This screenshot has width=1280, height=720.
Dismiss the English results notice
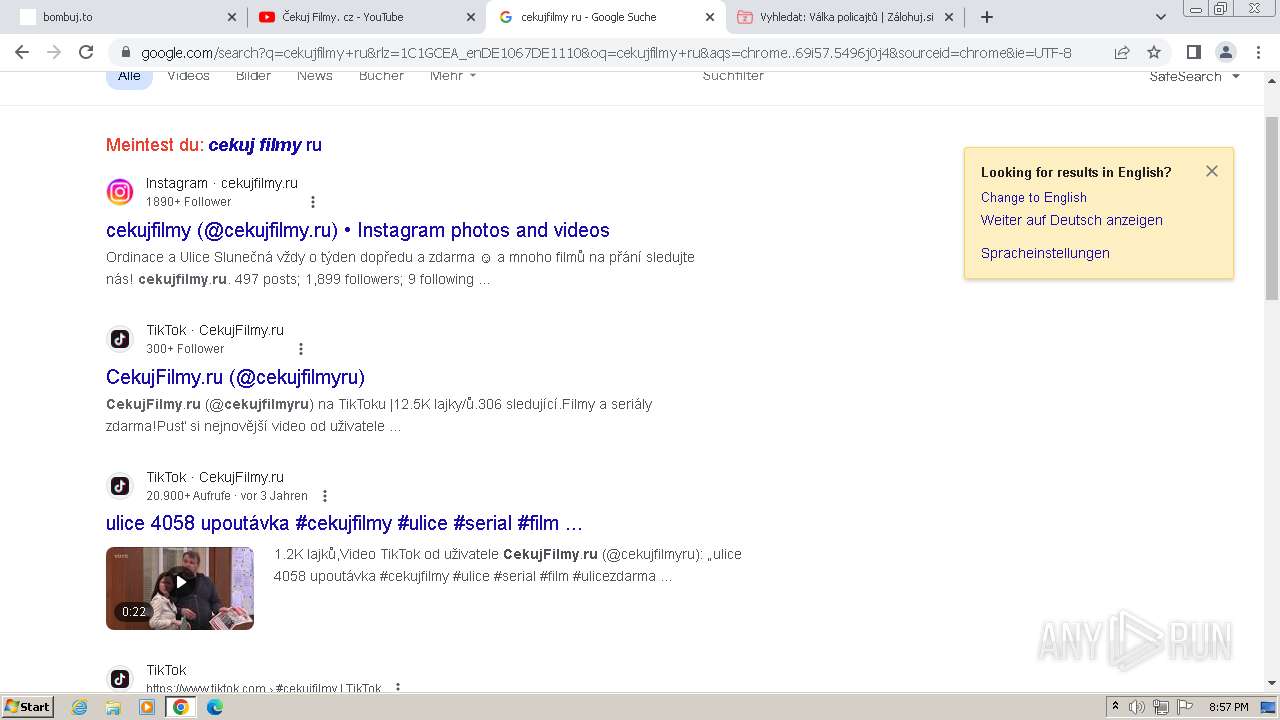[x=1212, y=171]
